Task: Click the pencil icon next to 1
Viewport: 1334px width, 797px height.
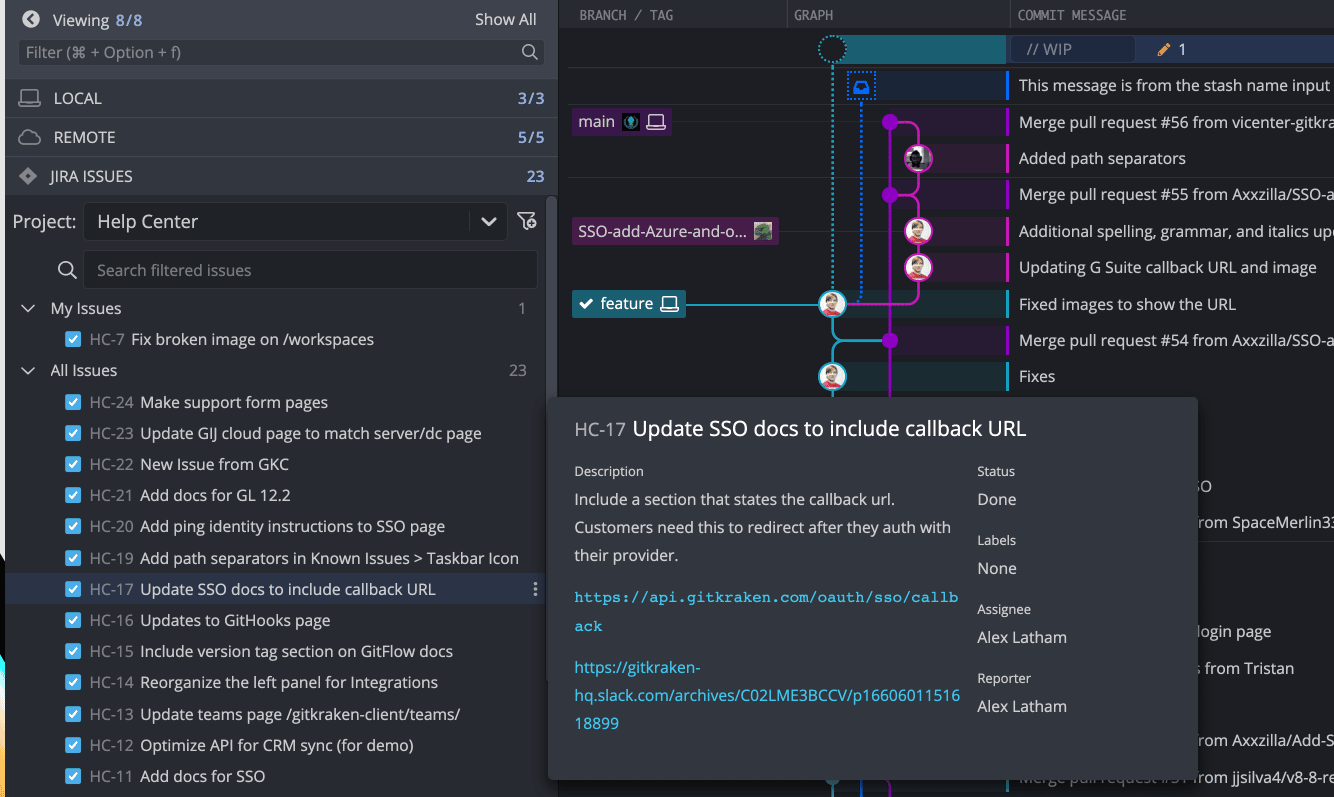Action: [x=1163, y=49]
